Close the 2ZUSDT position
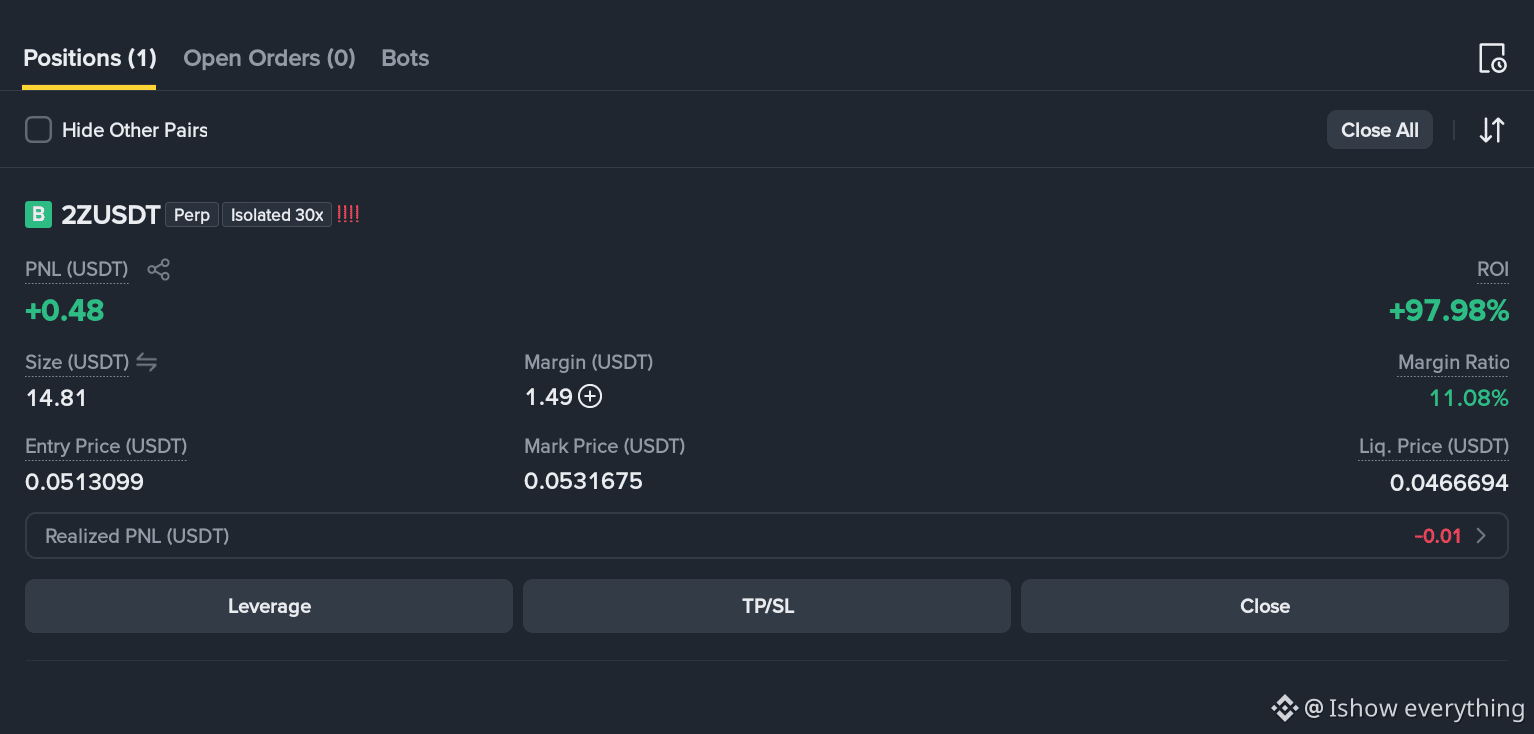 [x=1264, y=606]
